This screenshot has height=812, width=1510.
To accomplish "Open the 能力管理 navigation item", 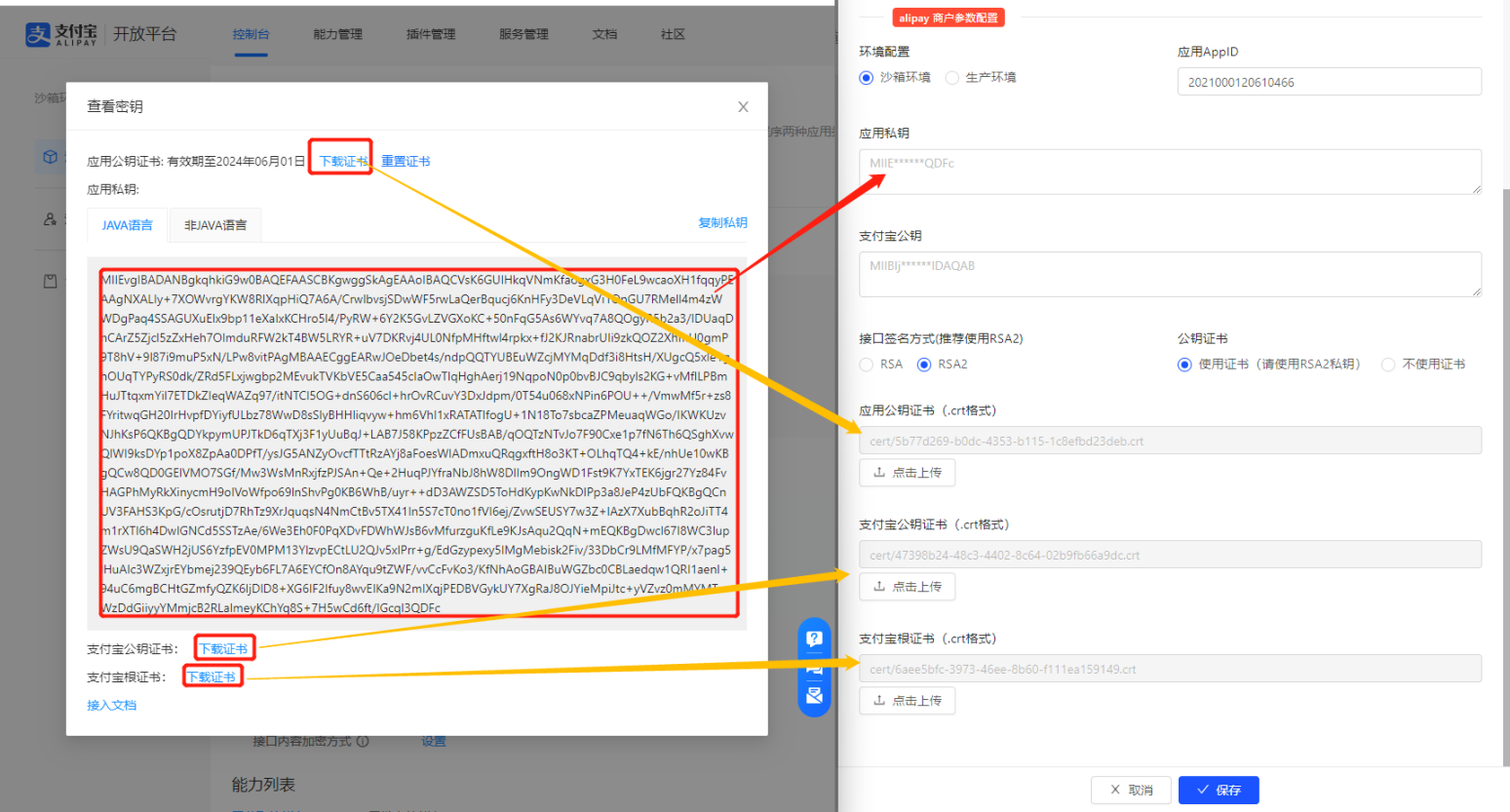I will 337,34.
